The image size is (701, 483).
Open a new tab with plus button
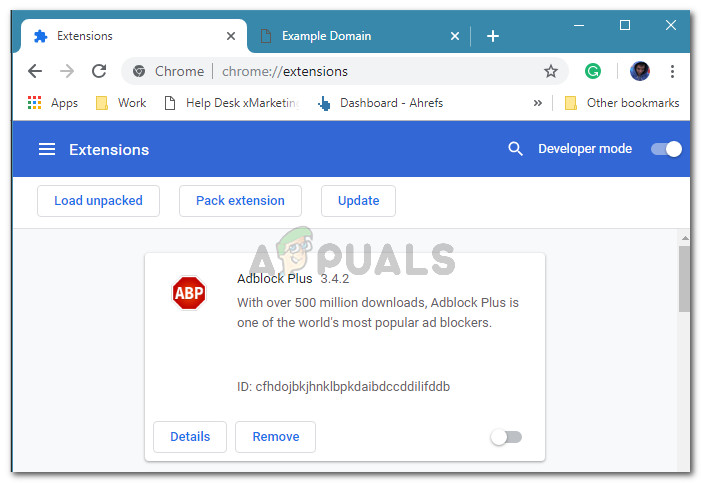coord(493,36)
